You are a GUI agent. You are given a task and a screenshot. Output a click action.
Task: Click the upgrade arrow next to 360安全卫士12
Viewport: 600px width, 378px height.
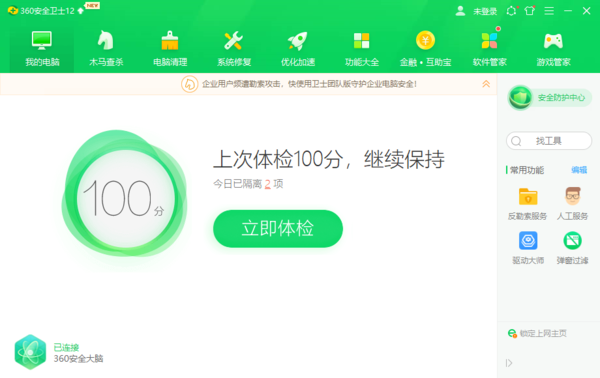tap(81, 11)
